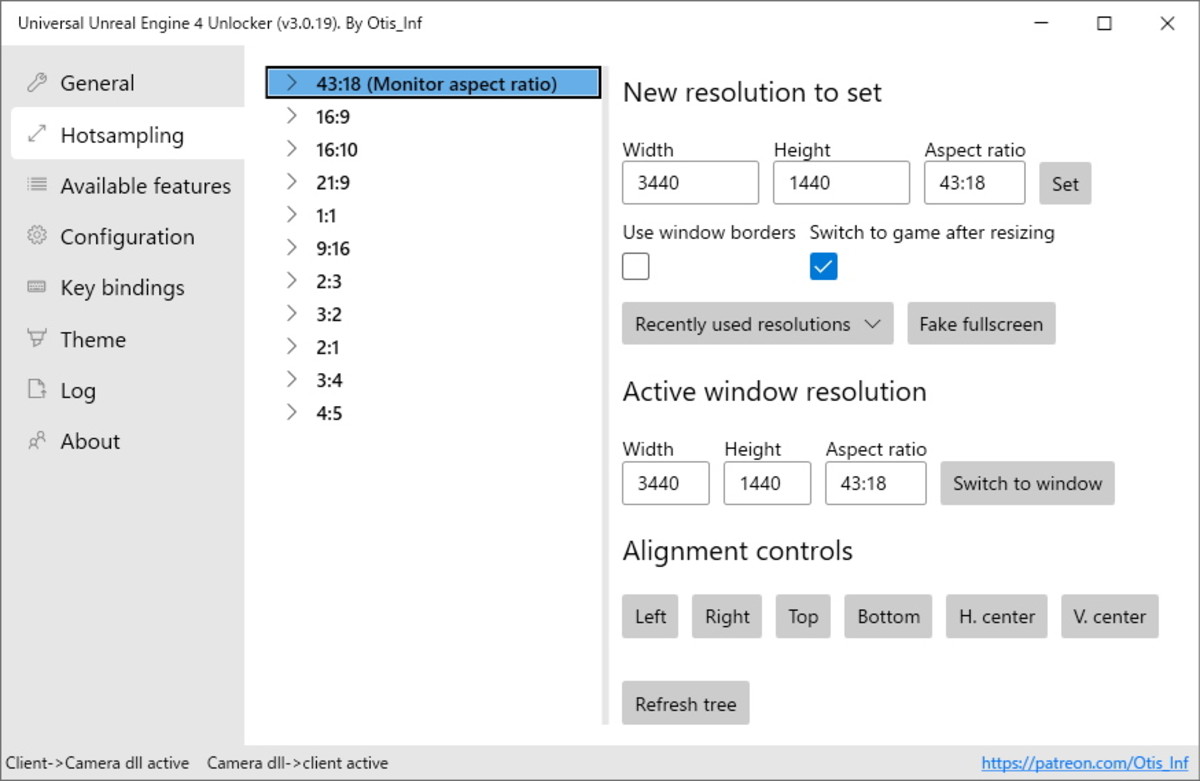Expand the 9:16 resolution group
The width and height of the screenshot is (1200, 781).
coord(291,248)
